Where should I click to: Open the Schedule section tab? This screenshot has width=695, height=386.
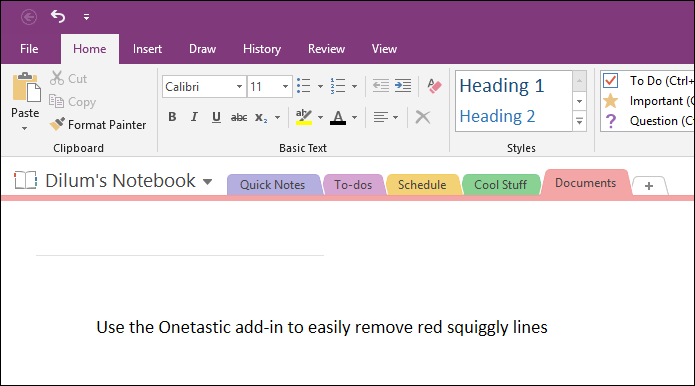click(422, 185)
